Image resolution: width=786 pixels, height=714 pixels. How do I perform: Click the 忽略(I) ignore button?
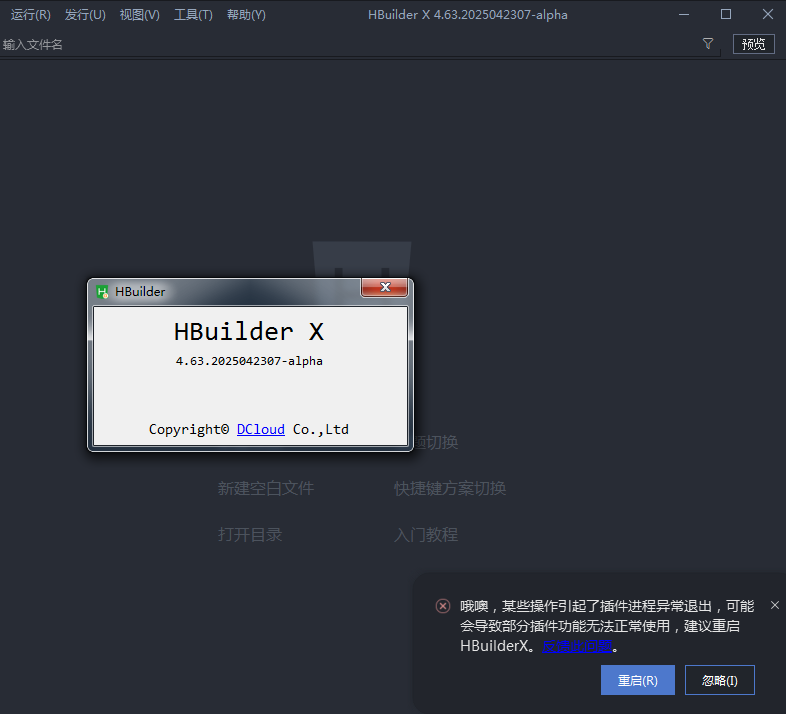(720, 680)
